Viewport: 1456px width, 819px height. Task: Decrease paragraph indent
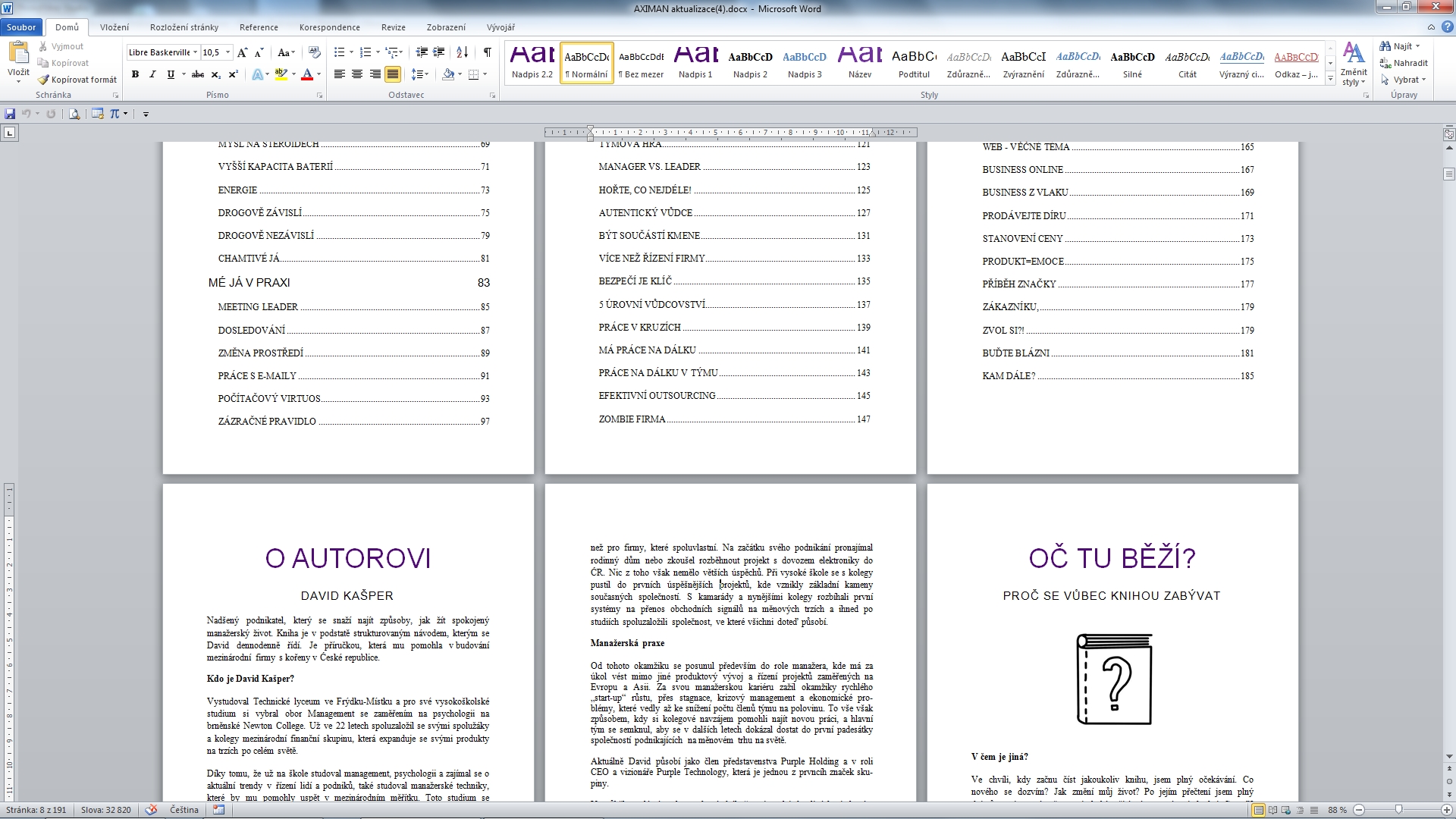coord(422,52)
